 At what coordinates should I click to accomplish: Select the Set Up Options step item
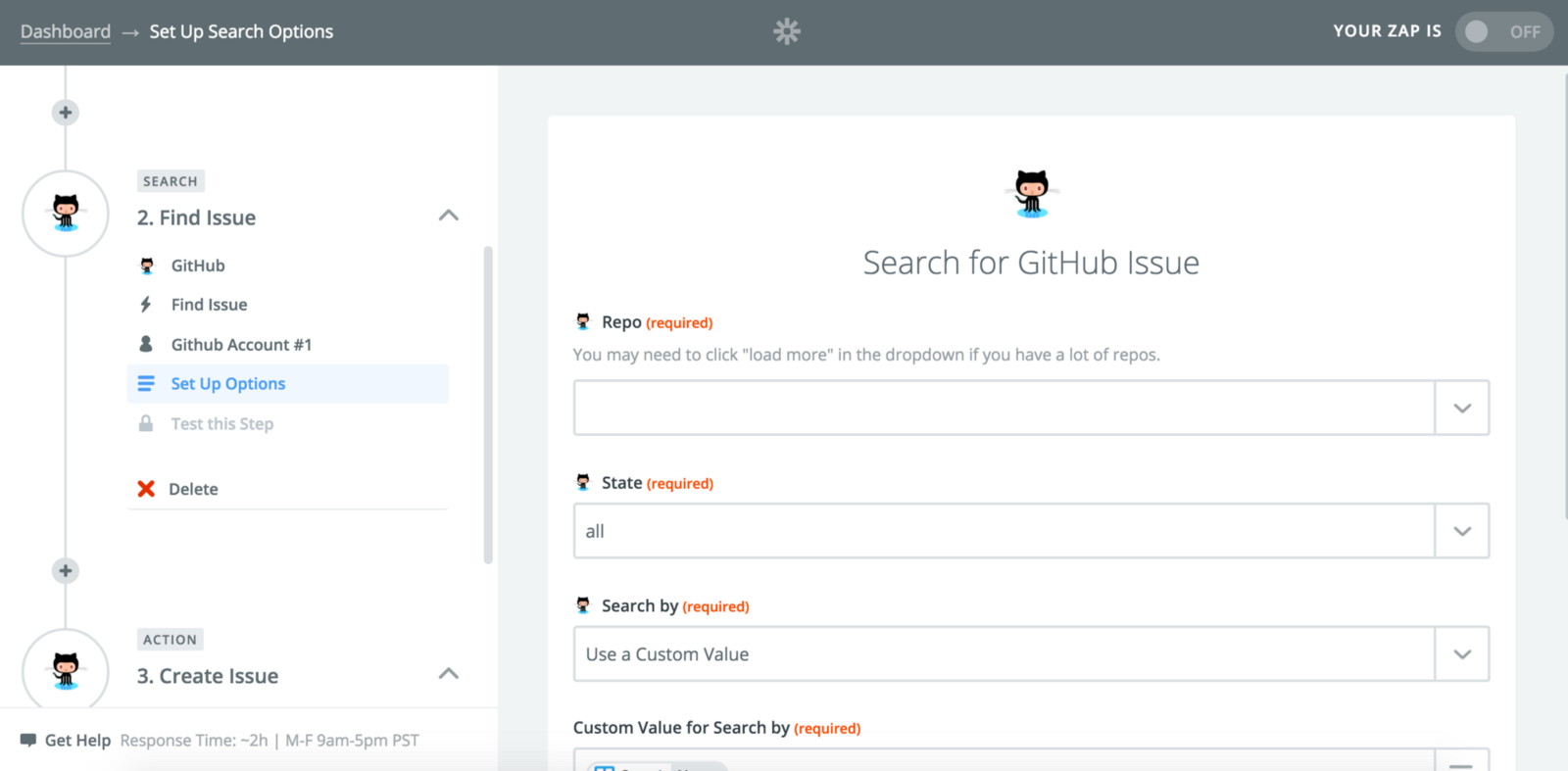coord(288,383)
